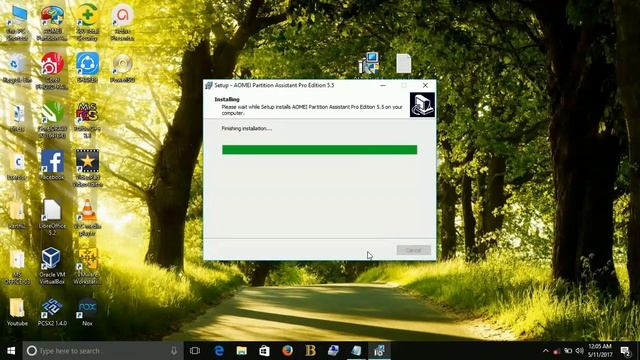The width and height of the screenshot is (640, 360).
Task: Open the Facebook desktop shortcut
Action: pos(52,165)
